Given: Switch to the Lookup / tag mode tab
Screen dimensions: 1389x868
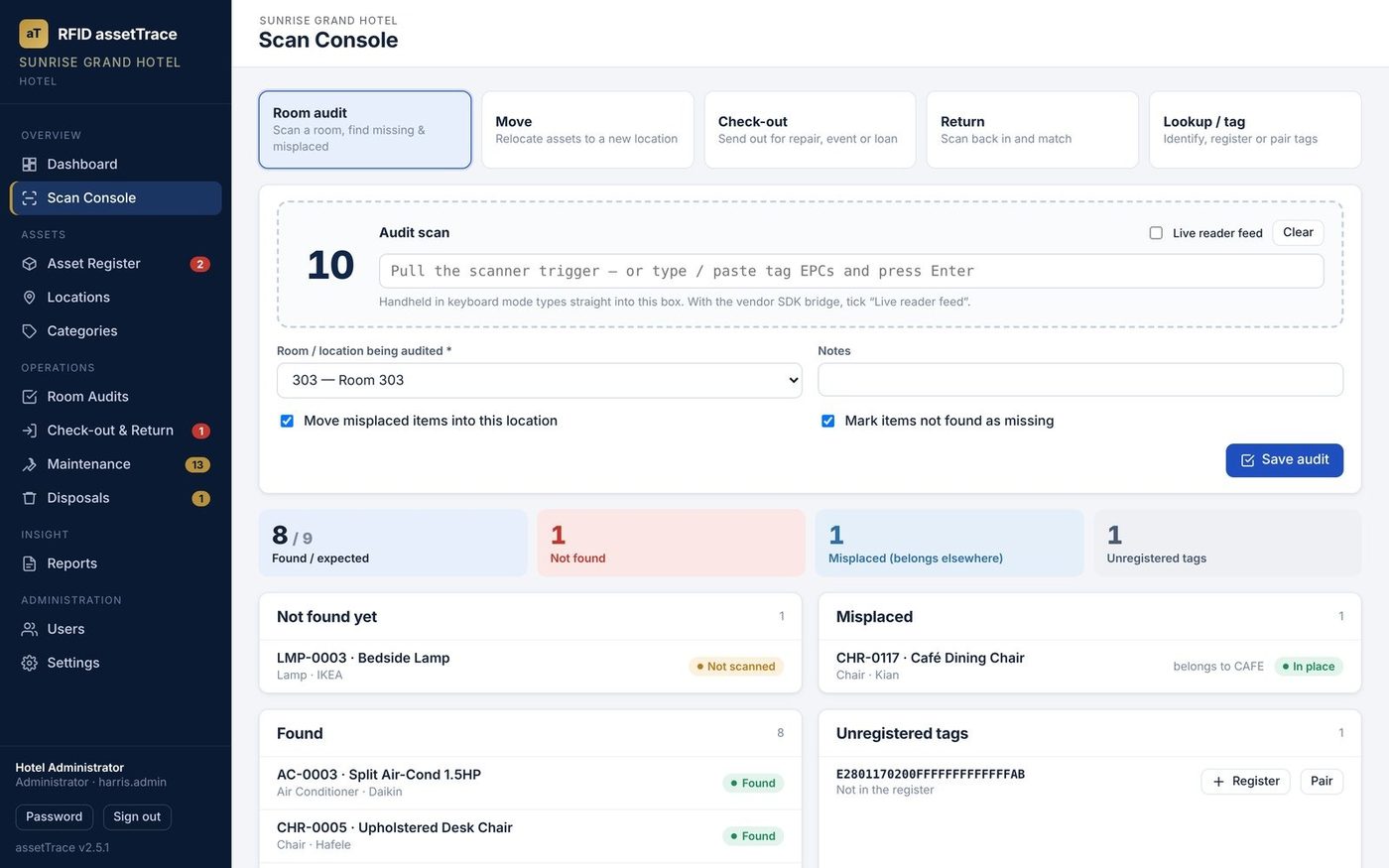Looking at the screenshot, I should coord(1255,130).
